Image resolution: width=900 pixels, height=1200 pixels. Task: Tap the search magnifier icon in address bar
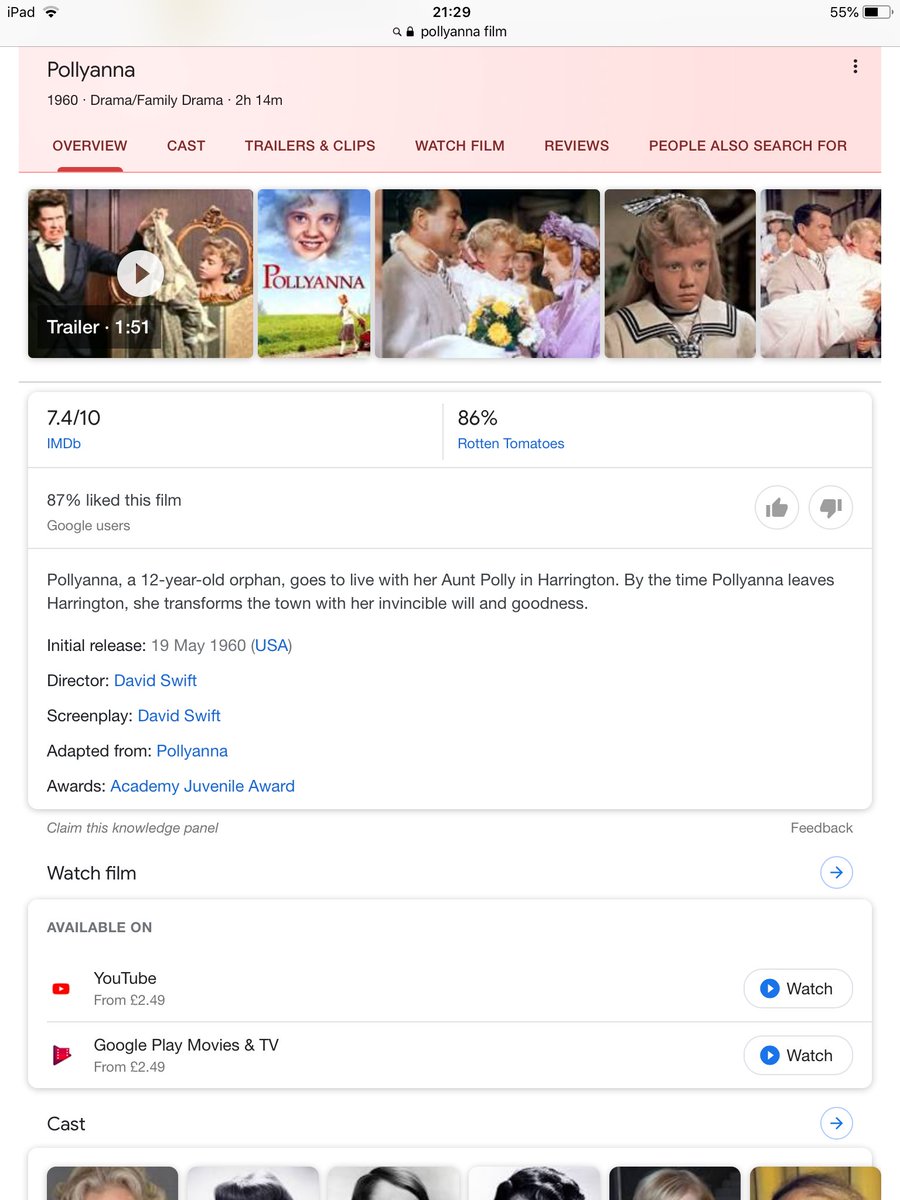click(397, 32)
